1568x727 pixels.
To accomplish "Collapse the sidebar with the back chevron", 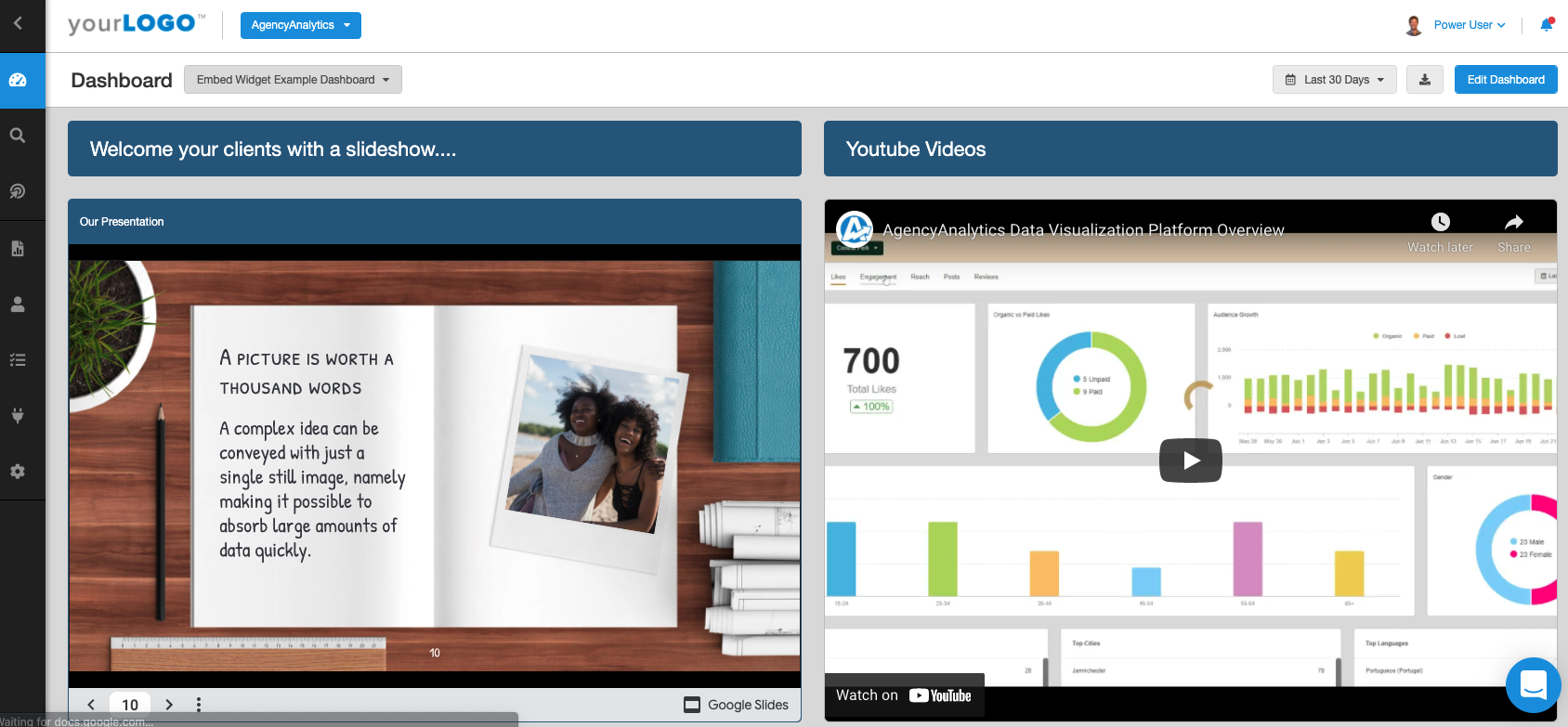I will [18, 23].
